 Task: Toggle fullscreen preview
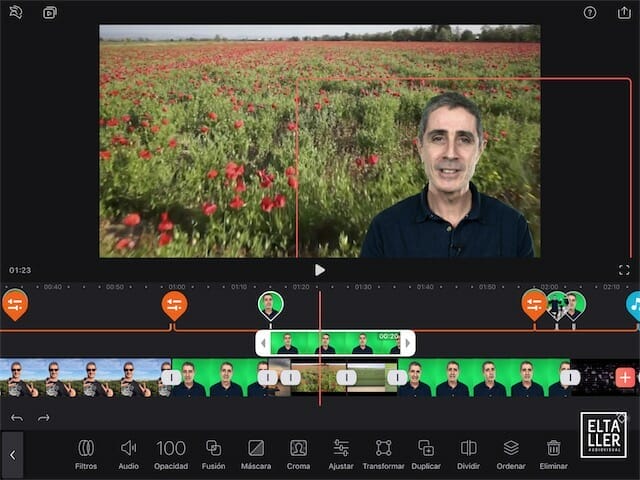pyautogui.click(x=624, y=270)
